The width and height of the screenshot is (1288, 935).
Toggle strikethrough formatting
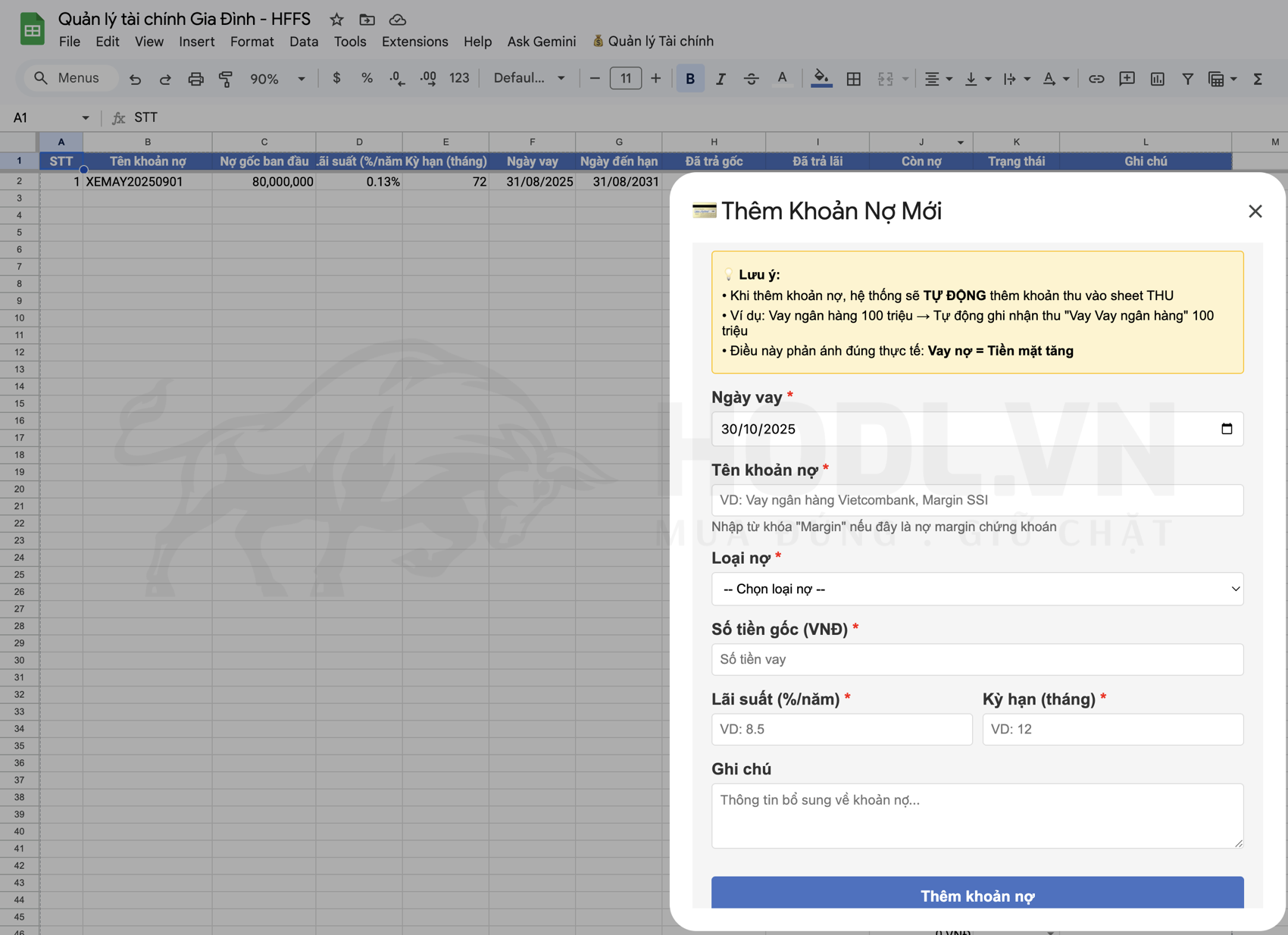pos(751,78)
